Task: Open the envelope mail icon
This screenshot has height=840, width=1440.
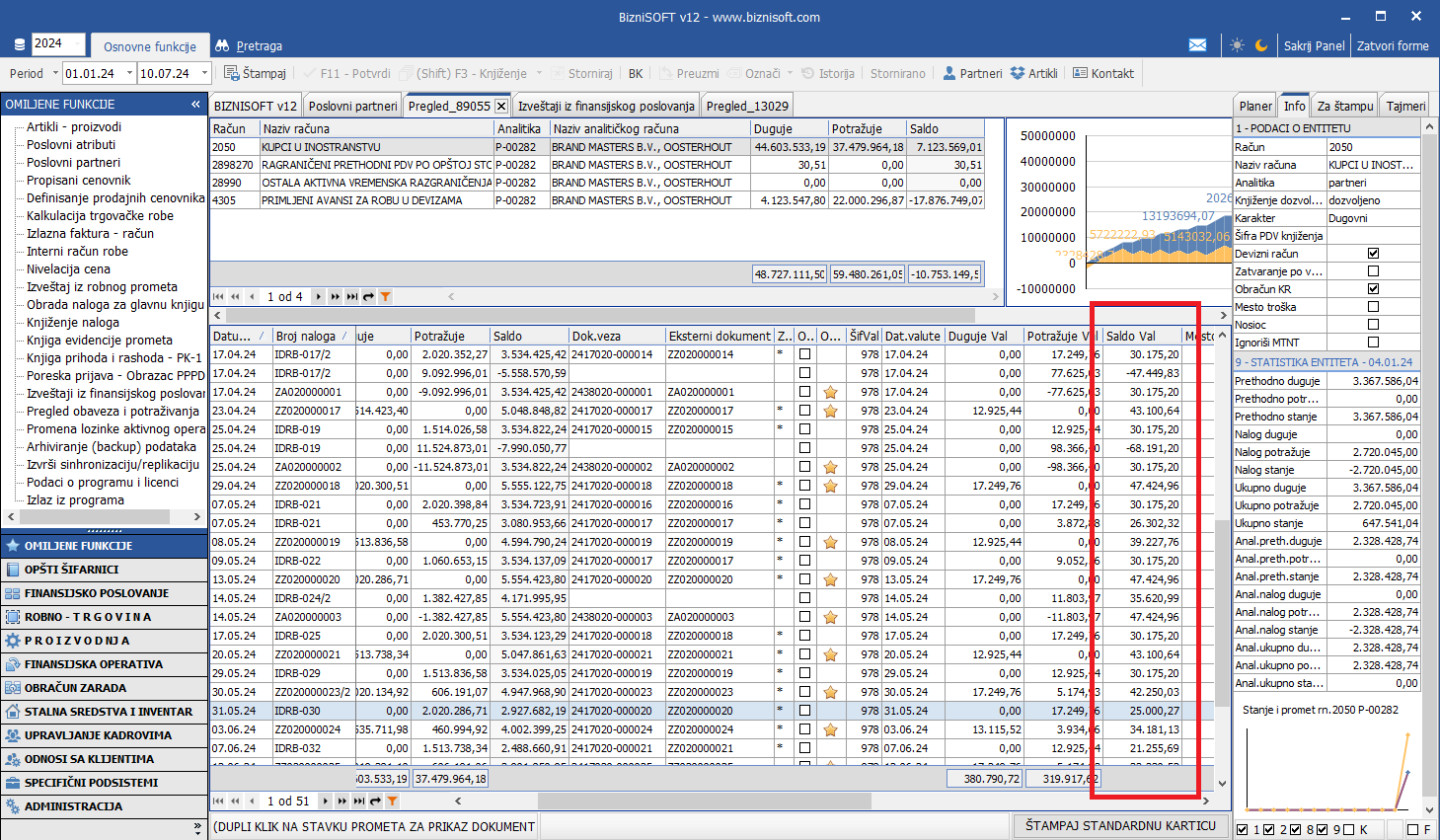Action: pyautogui.click(x=1197, y=45)
